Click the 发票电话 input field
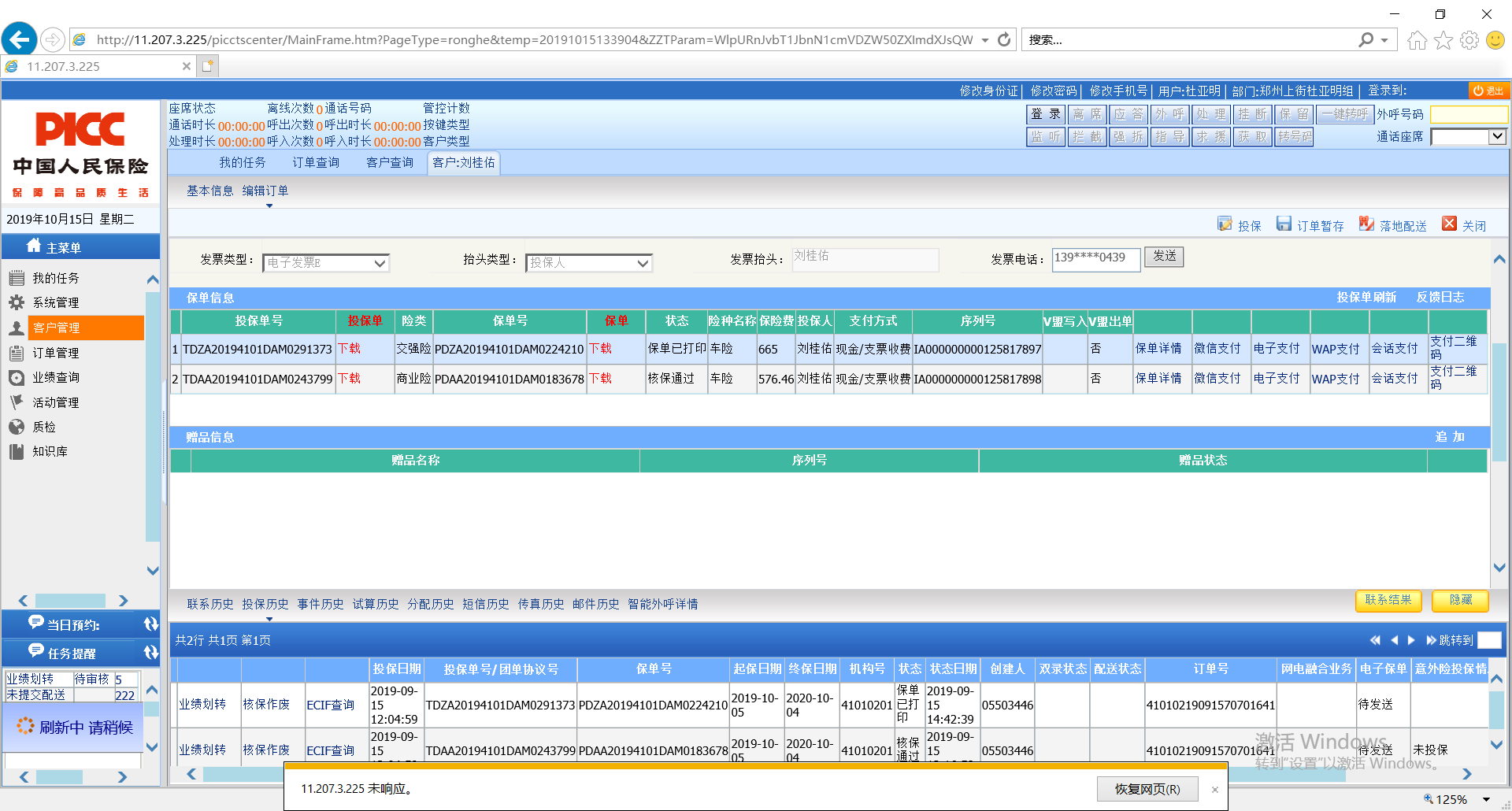The height and width of the screenshot is (811, 1512). (x=1095, y=258)
